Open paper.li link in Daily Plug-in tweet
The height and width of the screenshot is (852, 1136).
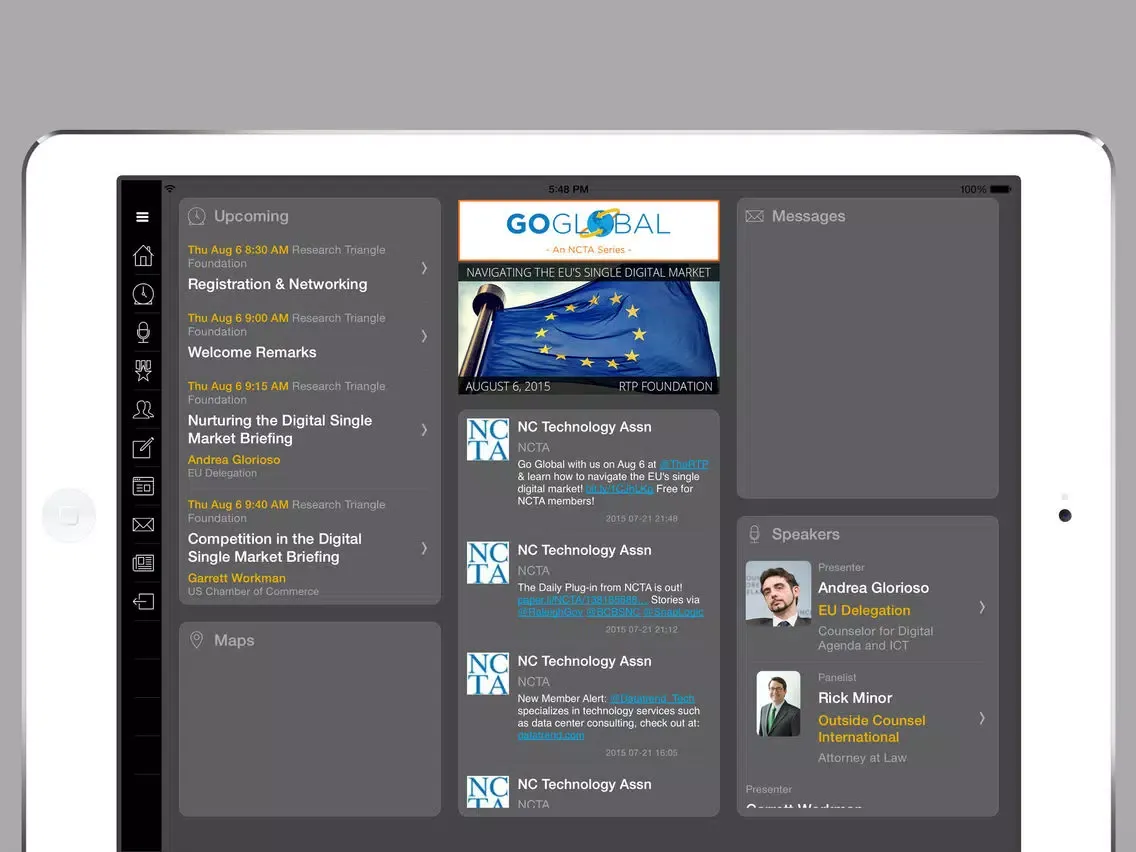582,600
